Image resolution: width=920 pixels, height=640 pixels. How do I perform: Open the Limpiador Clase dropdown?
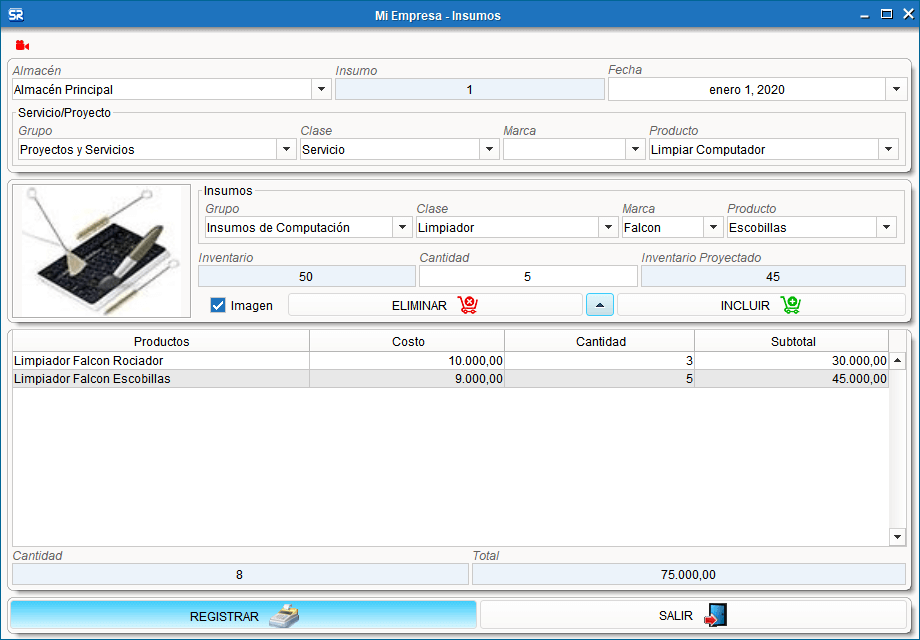(x=608, y=227)
